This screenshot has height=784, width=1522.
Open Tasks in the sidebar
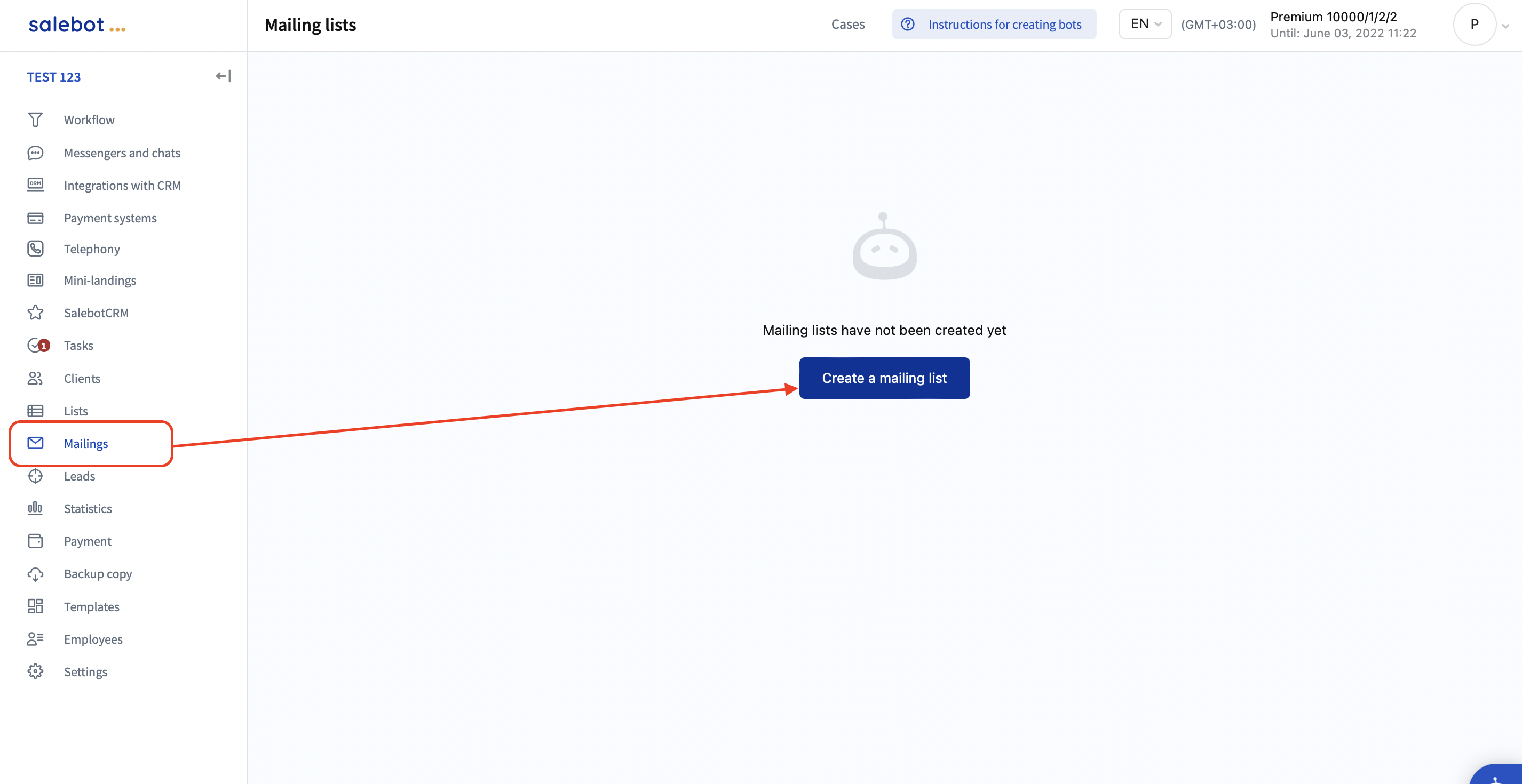[x=78, y=346]
